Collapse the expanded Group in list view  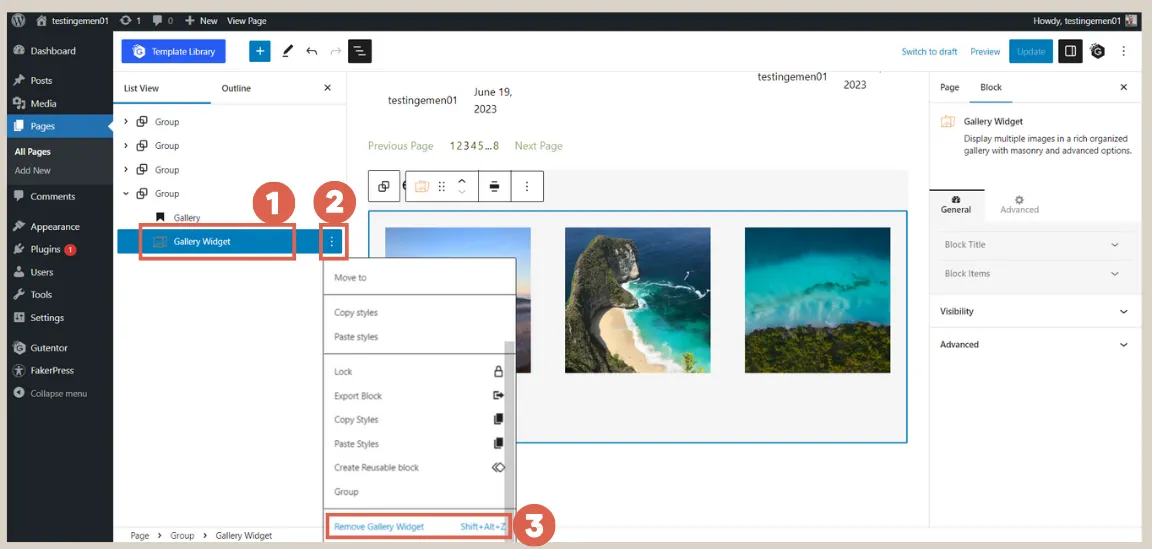(x=126, y=193)
